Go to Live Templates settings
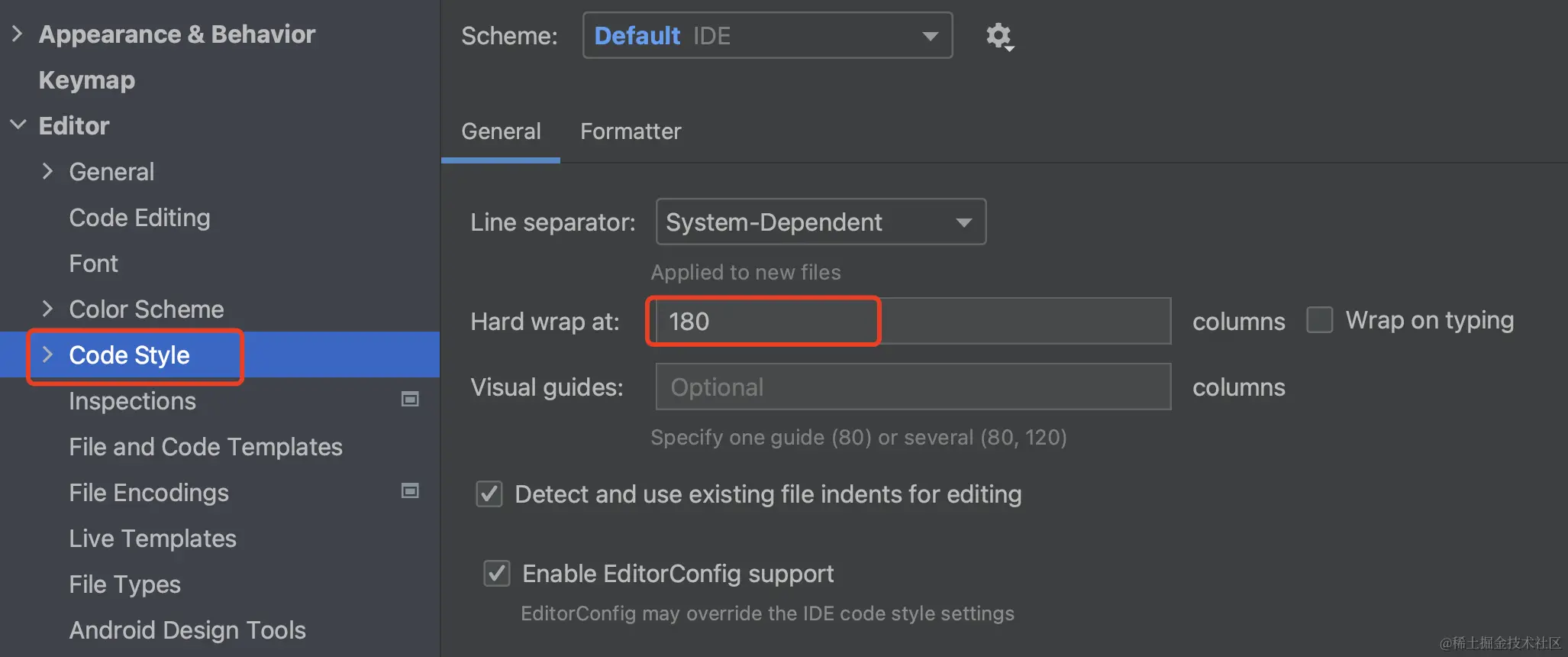The image size is (1568, 657). pyautogui.click(x=153, y=539)
